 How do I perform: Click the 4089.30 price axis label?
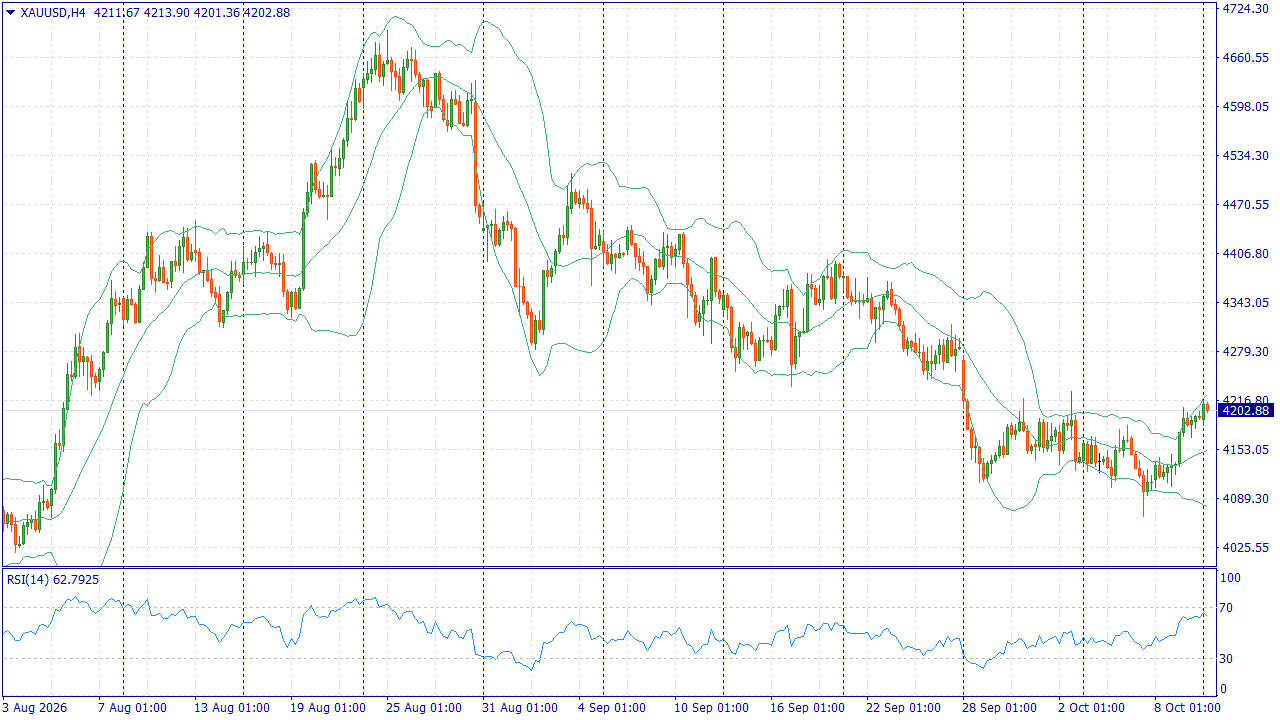tap(1245, 498)
